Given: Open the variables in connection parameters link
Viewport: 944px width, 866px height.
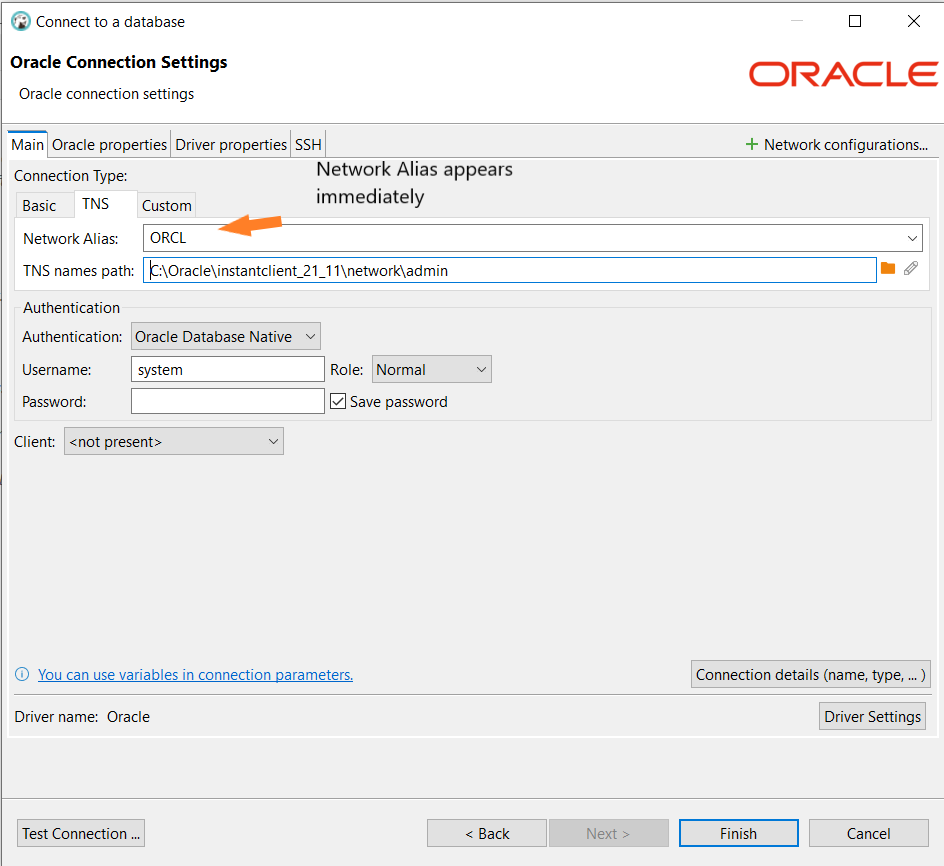Looking at the screenshot, I should 196,674.
